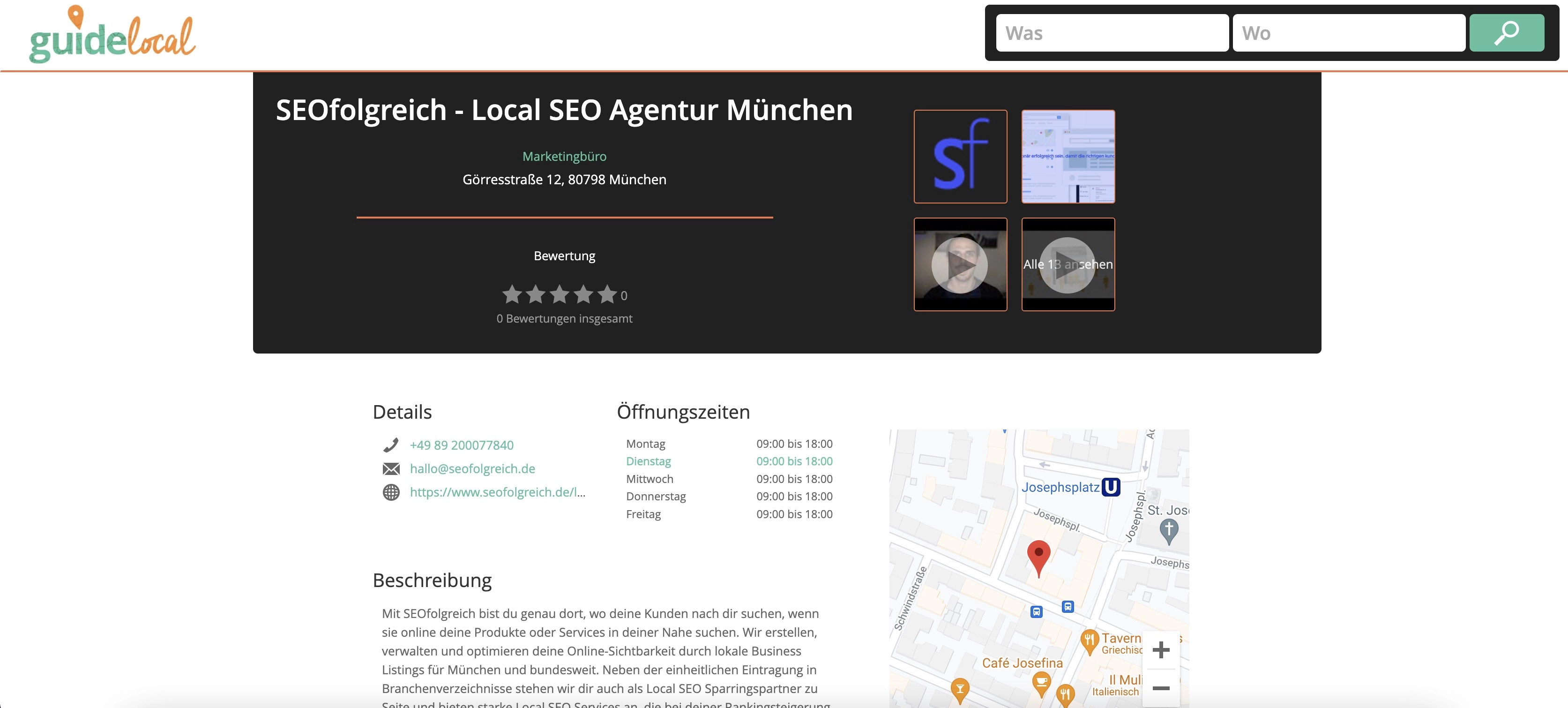Image resolution: width=1568 pixels, height=708 pixels.
Task: Select the fourth rating star
Action: tap(583, 294)
